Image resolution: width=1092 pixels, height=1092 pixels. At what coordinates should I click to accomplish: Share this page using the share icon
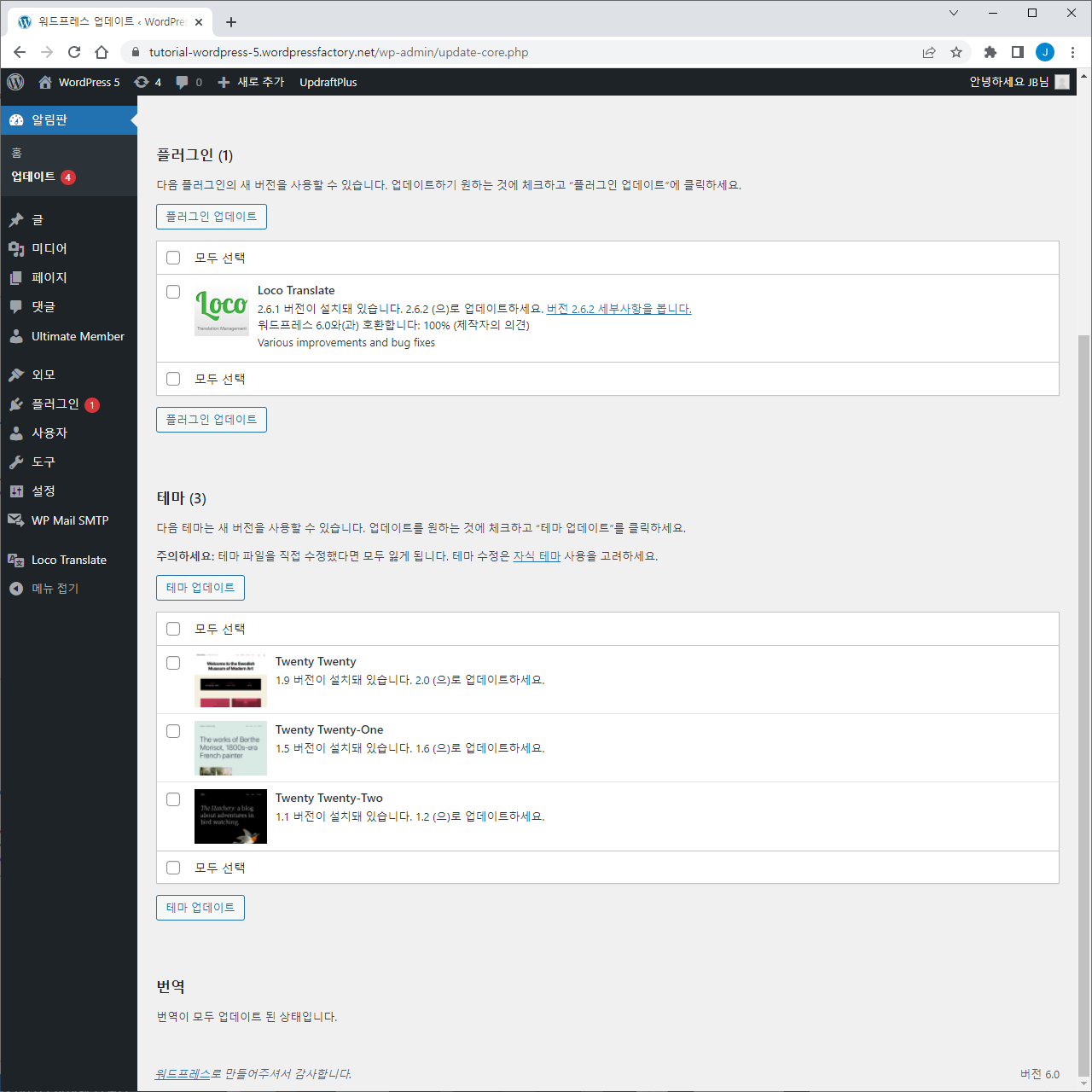tap(929, 52)
